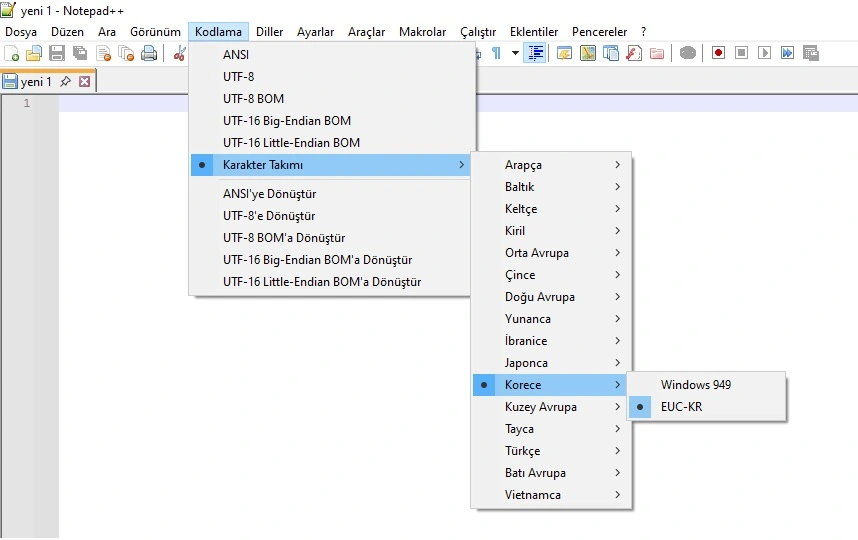
Task: Open the Ara menu
Action: tap(107, 32)
